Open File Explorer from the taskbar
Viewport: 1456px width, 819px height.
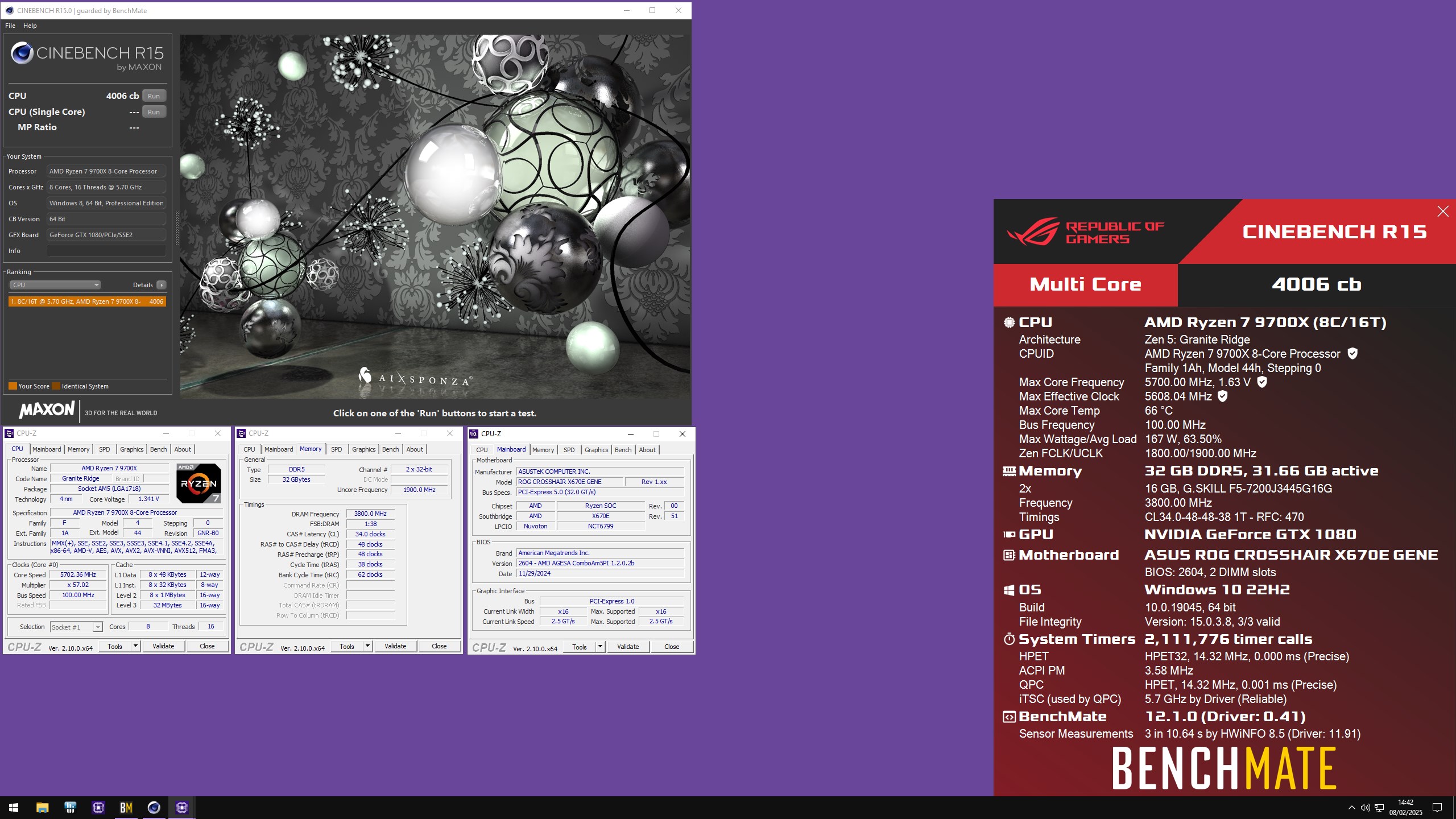tap(43, 808)
